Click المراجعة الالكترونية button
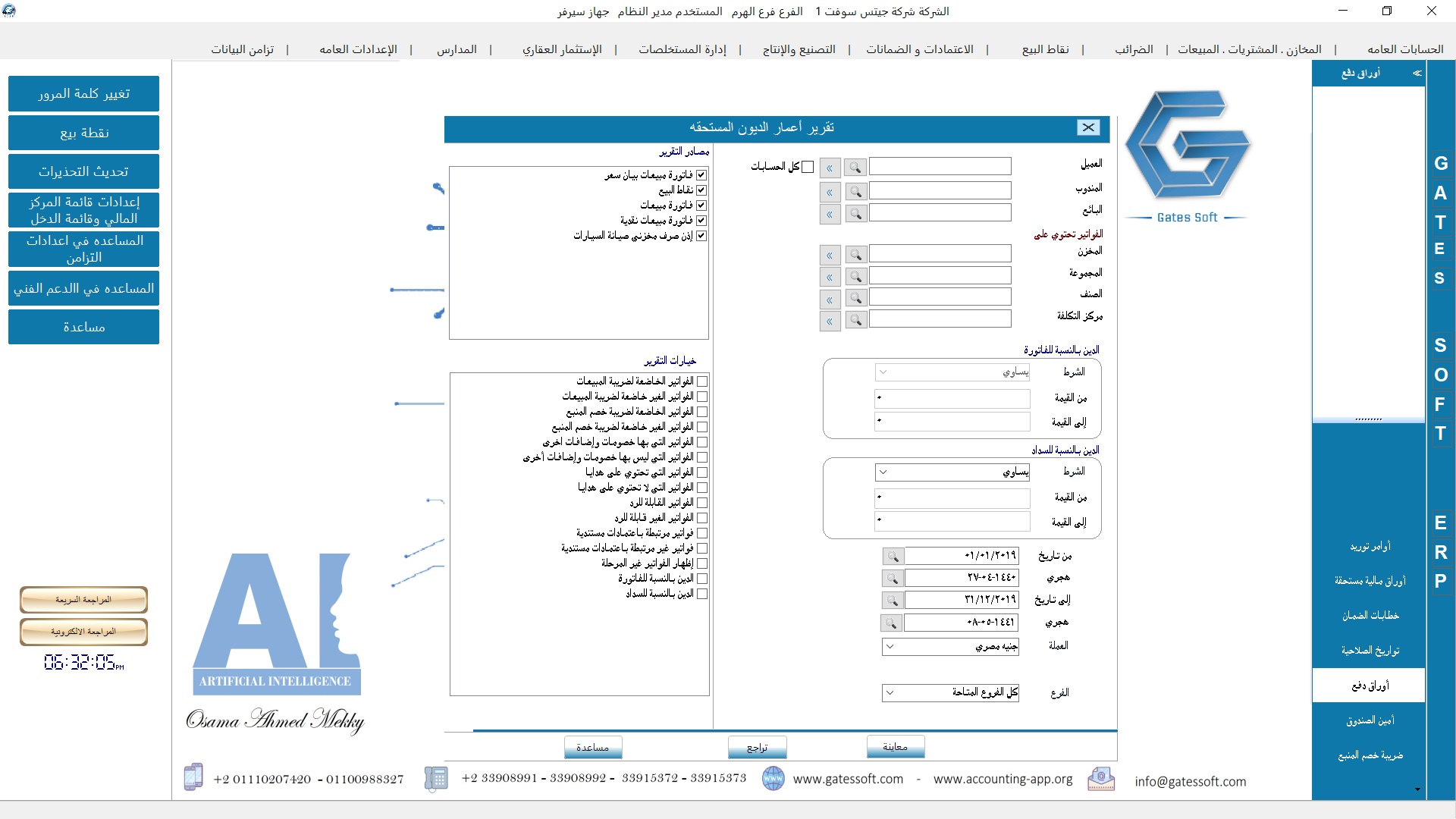 [x=83, y=632]
